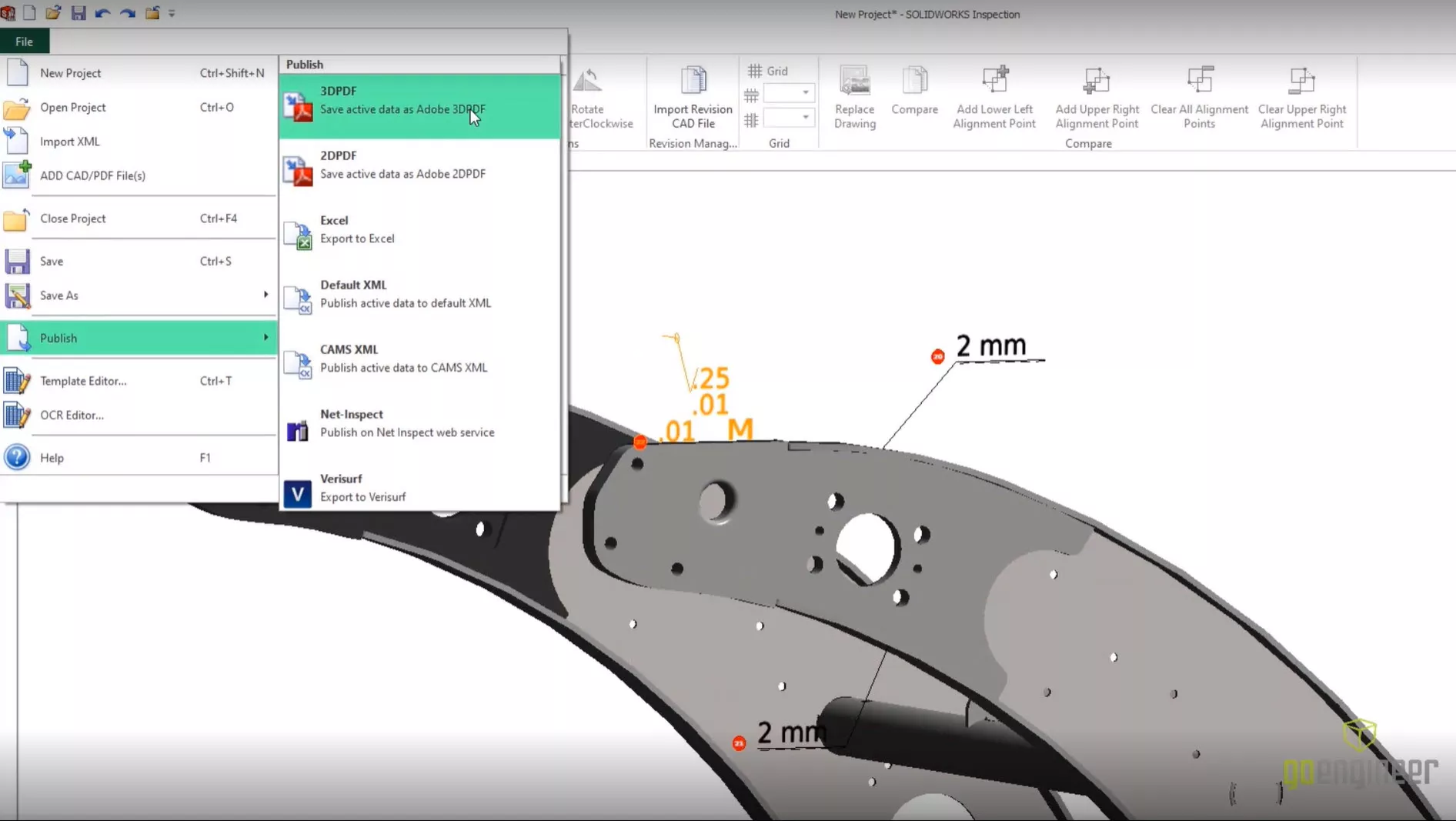Publish active data as 2DPDF
This screenshot has height=821, width=1456.
coord(419,171)
